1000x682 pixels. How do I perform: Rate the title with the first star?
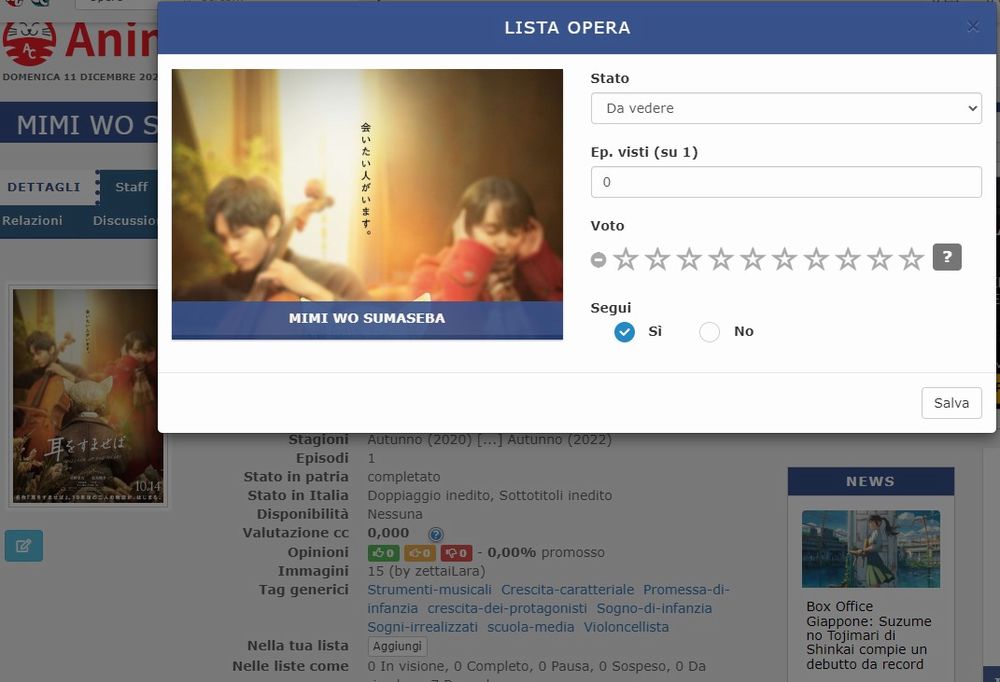(x=626, y=259)
